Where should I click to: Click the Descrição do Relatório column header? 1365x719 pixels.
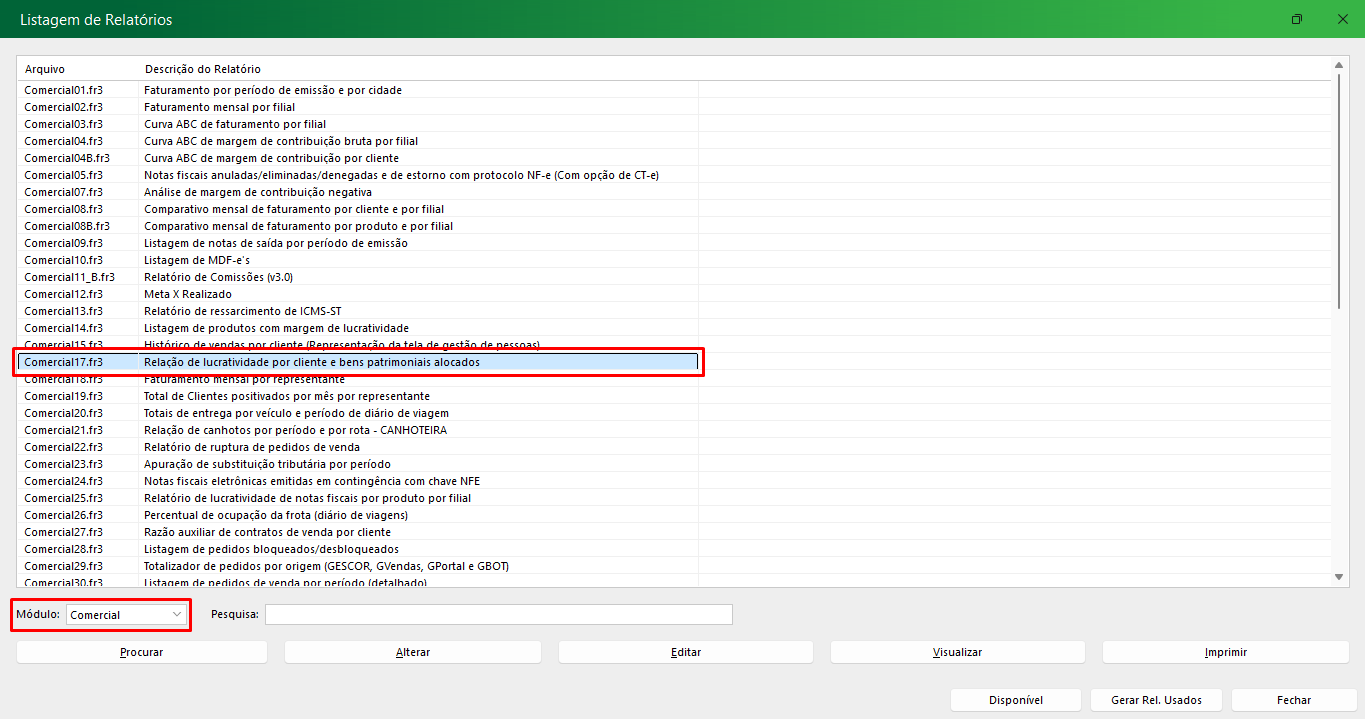(x=202, y=69)
